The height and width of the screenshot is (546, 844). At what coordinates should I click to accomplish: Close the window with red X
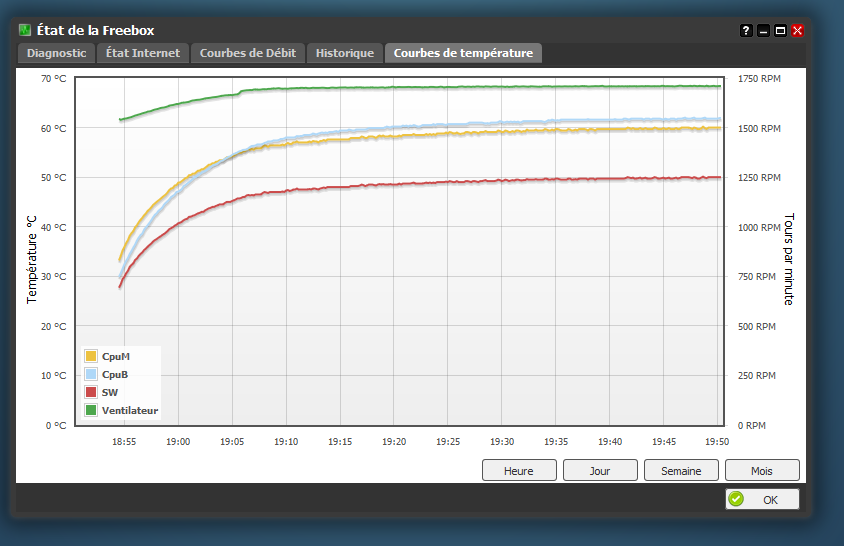[x=797, y=31]
